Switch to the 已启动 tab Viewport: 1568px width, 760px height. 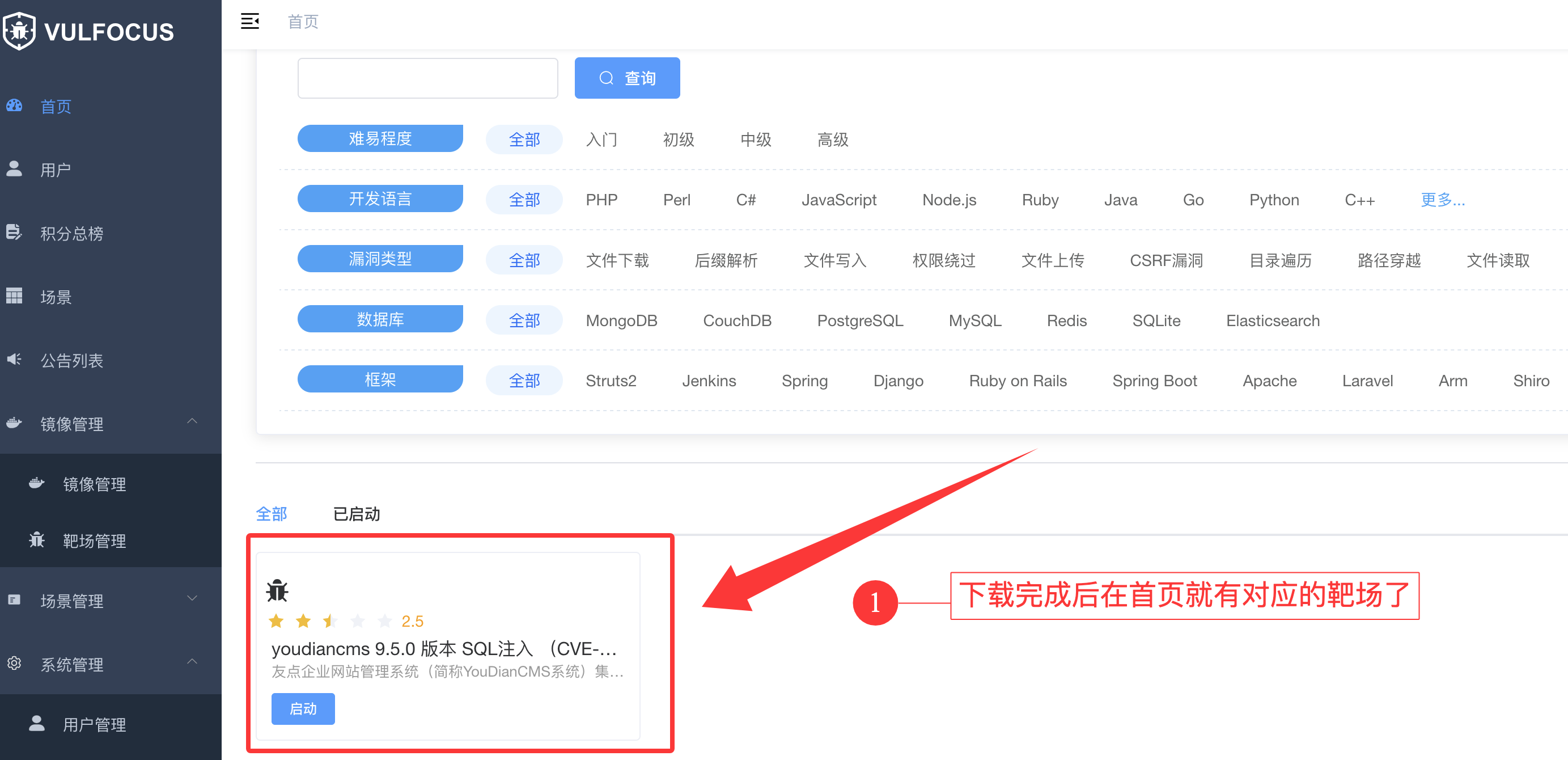point(356,514)
